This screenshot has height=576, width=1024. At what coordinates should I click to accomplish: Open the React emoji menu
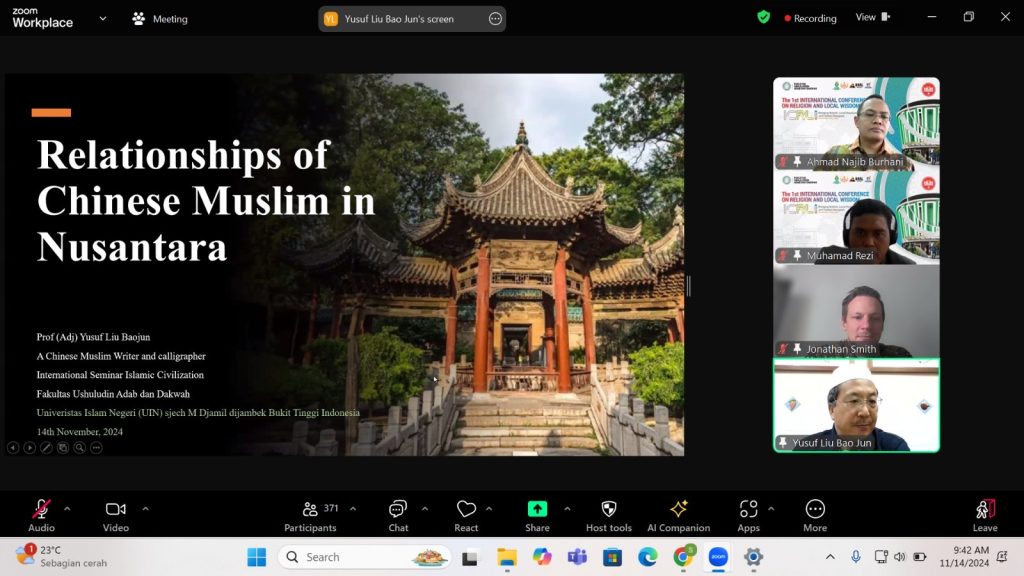click(466, 515)
